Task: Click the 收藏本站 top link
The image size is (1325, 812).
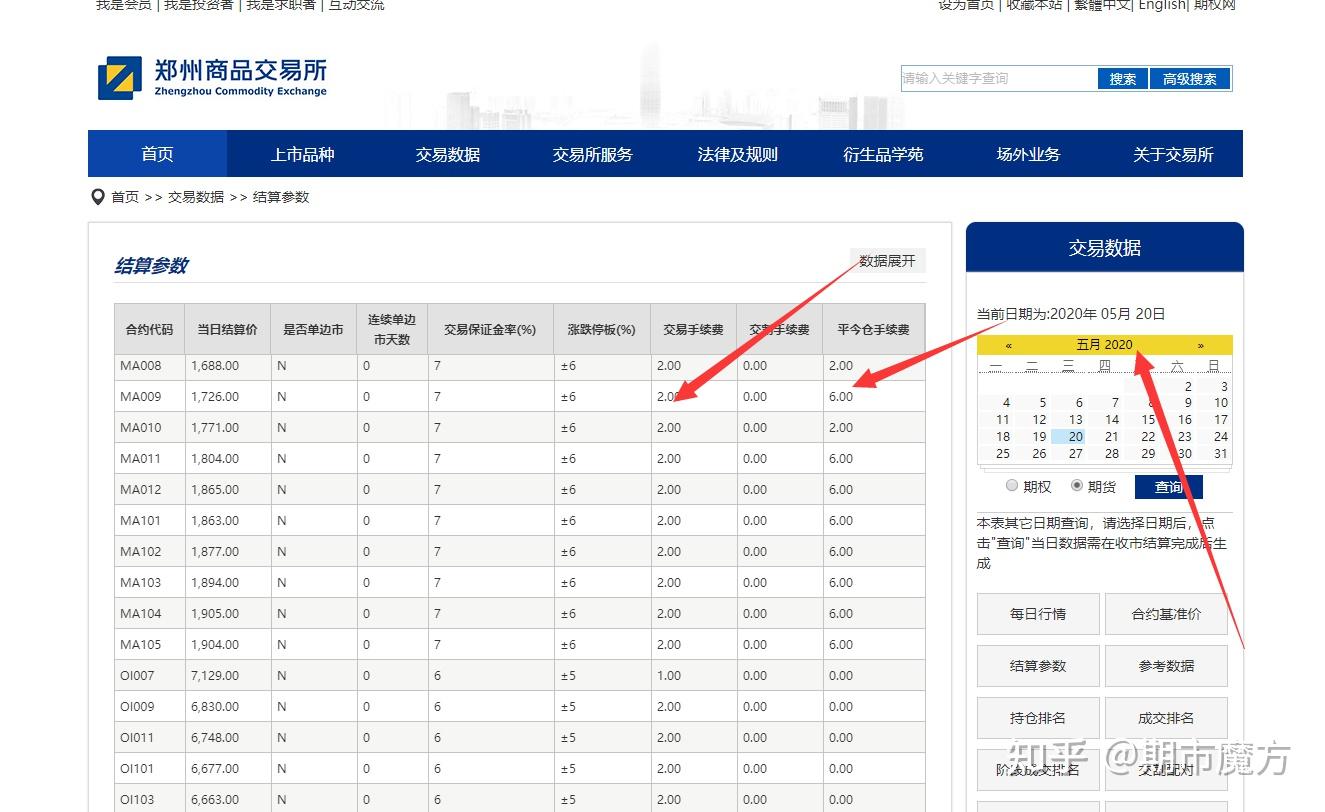Action: (1034, 5)
